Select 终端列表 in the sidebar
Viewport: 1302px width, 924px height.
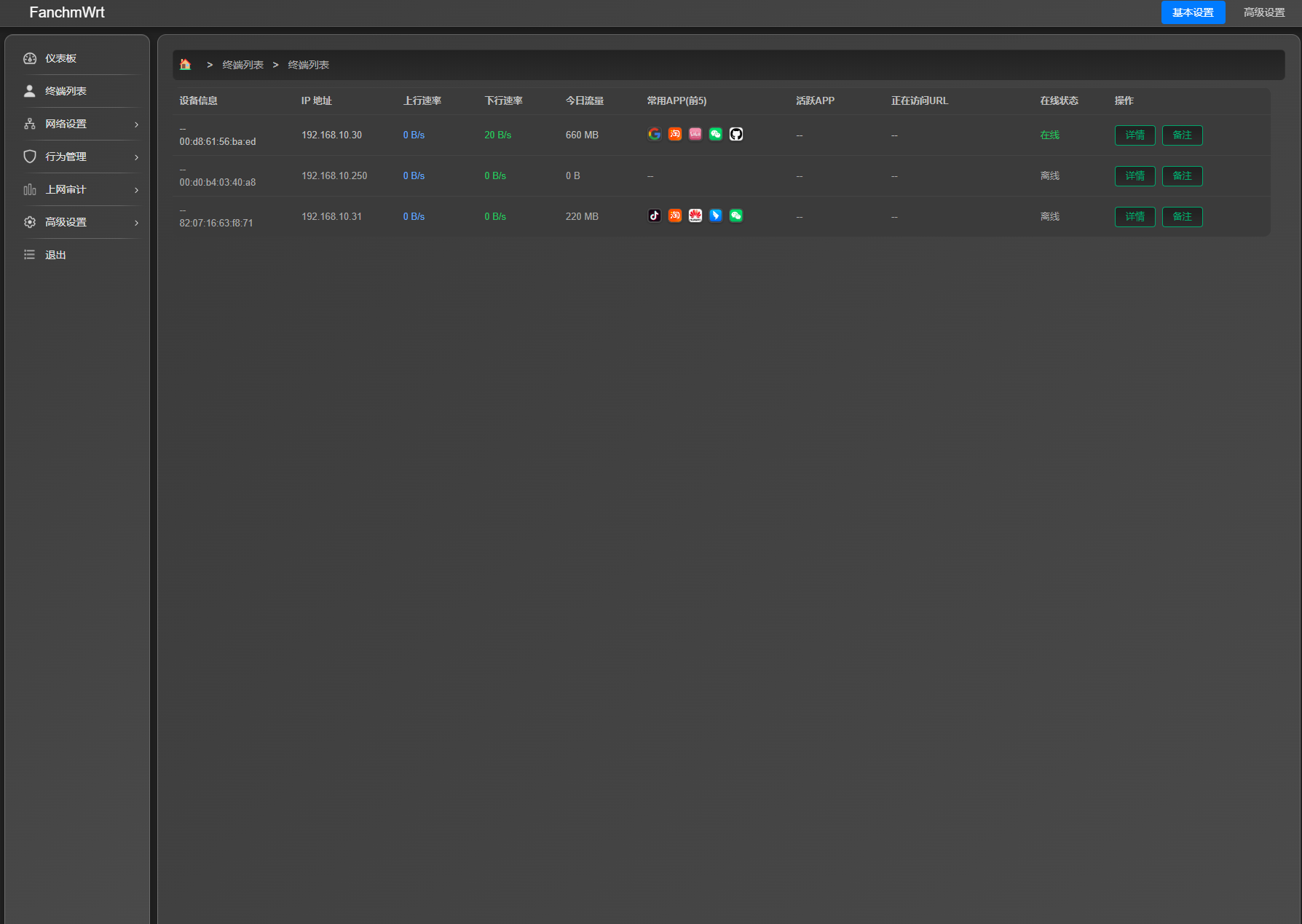point(66,91)
